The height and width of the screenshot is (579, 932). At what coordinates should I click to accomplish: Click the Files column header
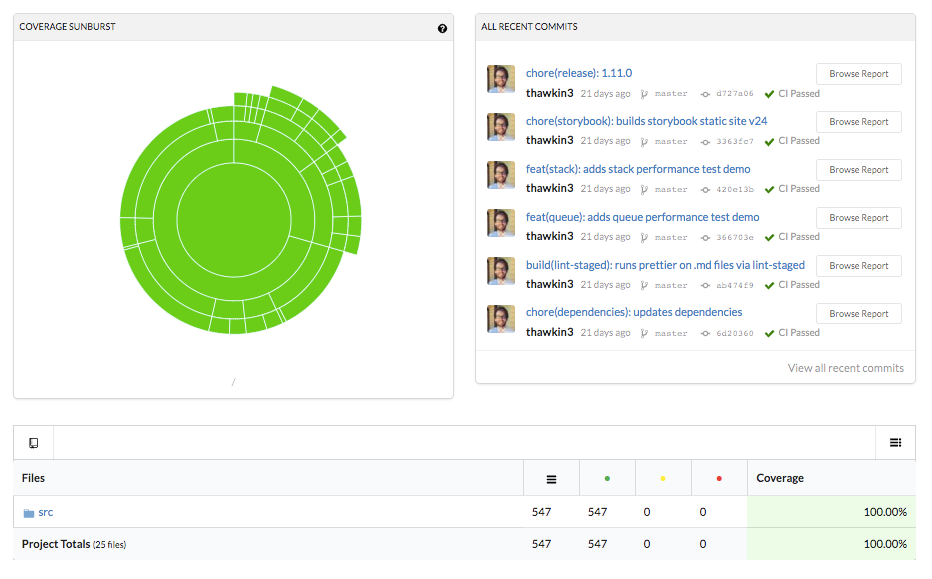pyautogui.click(x=34, y=479)
